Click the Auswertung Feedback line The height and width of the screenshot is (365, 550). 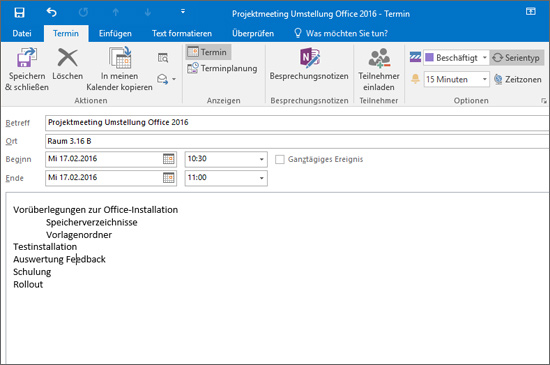pyautogui.click(x=59, y=259)
